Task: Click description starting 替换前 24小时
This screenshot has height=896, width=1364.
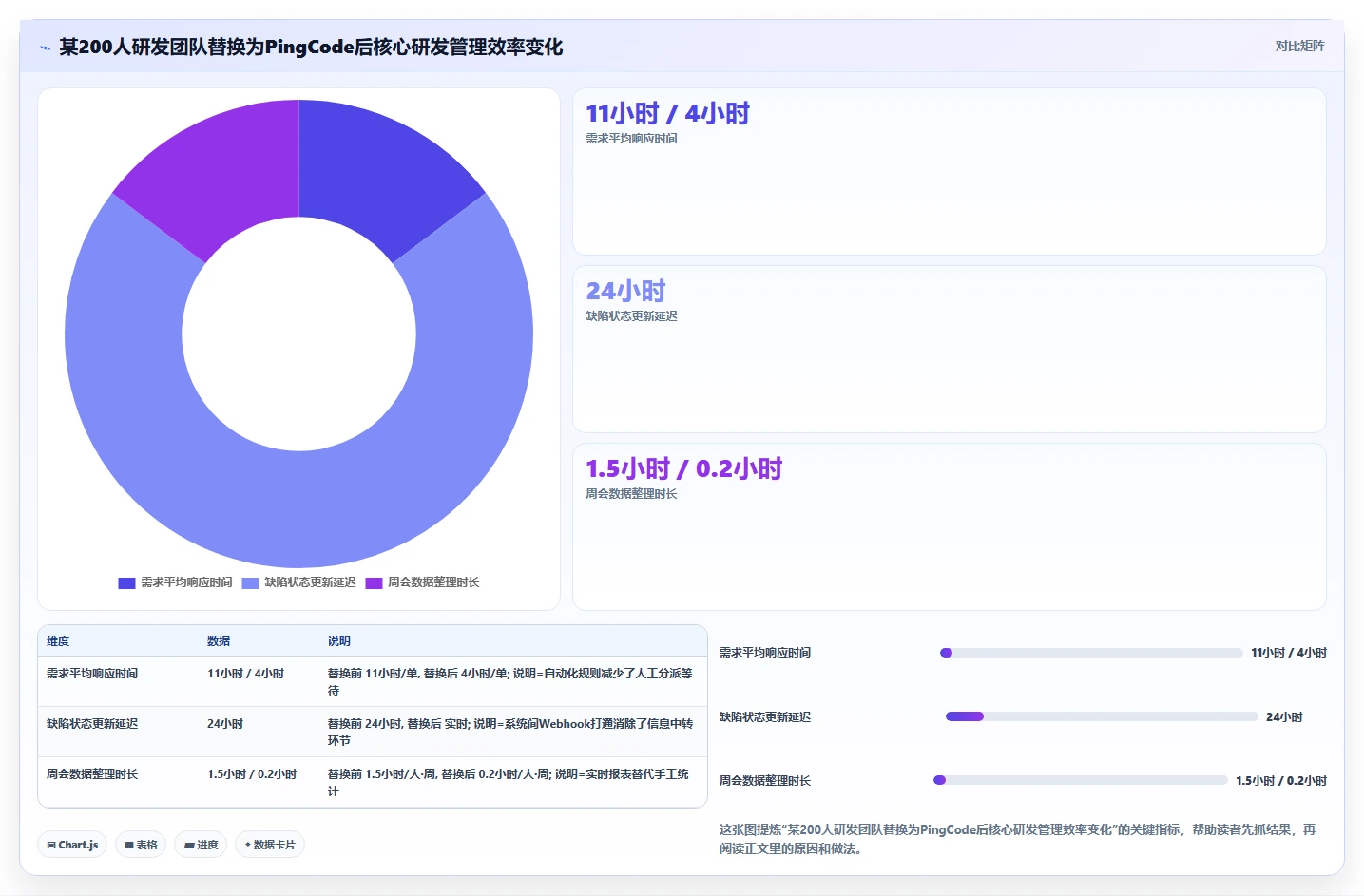Action: 510,733
